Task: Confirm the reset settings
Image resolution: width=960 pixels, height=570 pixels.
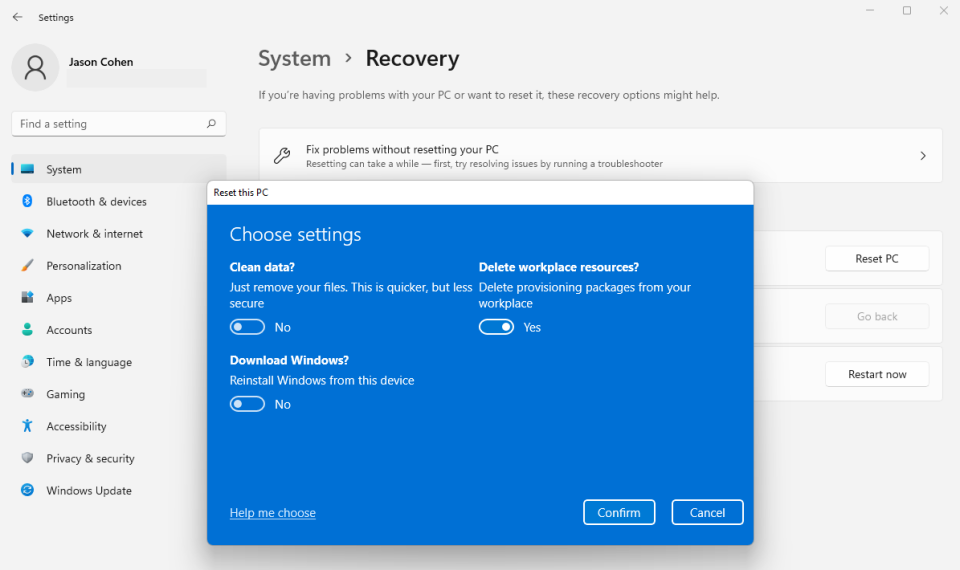Action: pos(619,512)
